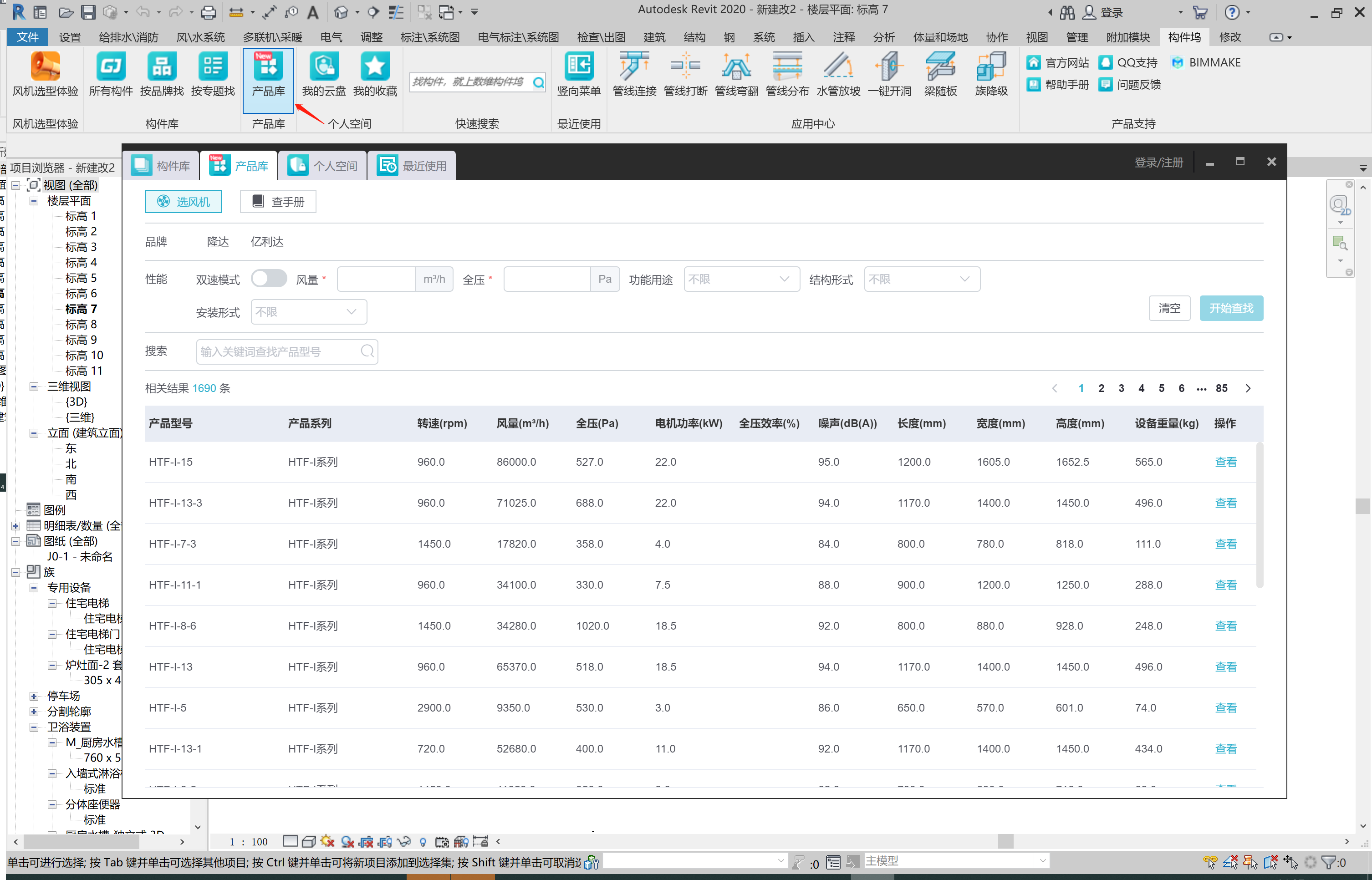Select the 梁随板 tool
The image size is (1372, 880).
[x=940, y=74]
